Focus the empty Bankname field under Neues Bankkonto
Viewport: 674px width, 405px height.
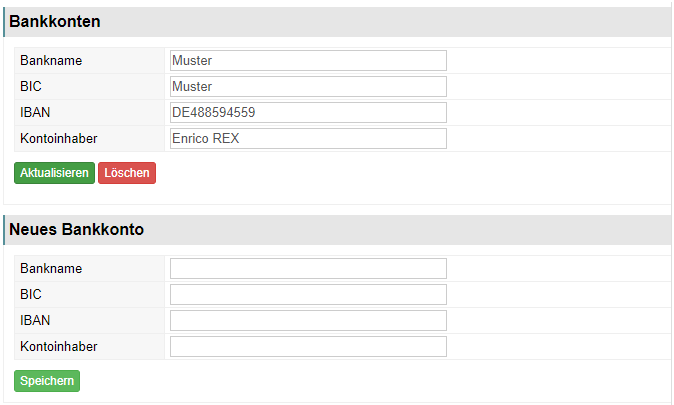308,268
